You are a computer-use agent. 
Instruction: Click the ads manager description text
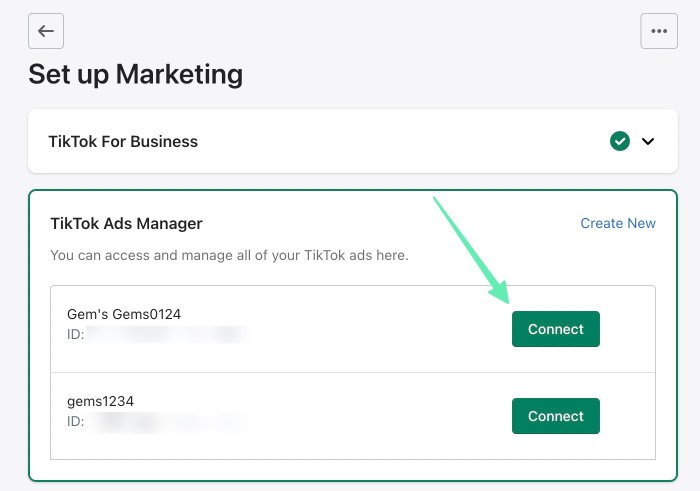click(x=229, y=255)
